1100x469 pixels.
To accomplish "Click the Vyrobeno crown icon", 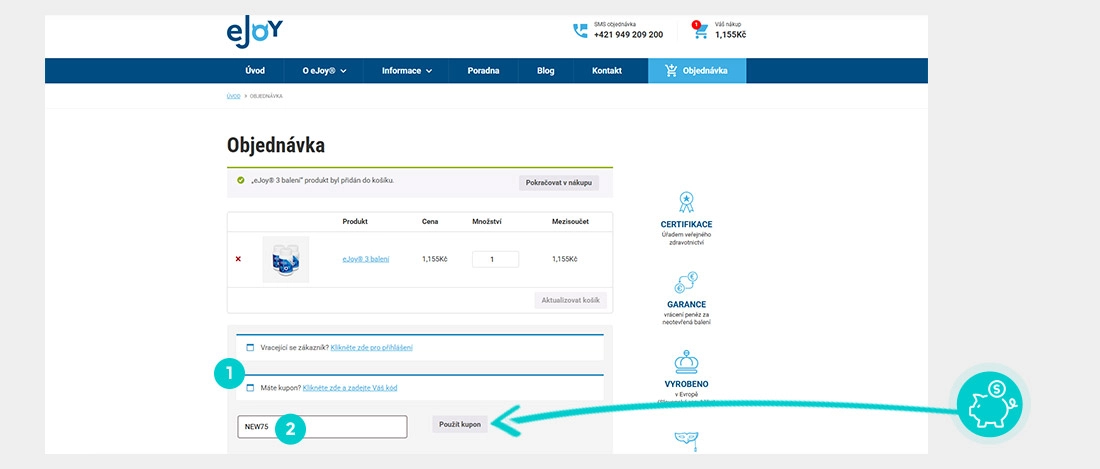I will click(x=686, y=362).
